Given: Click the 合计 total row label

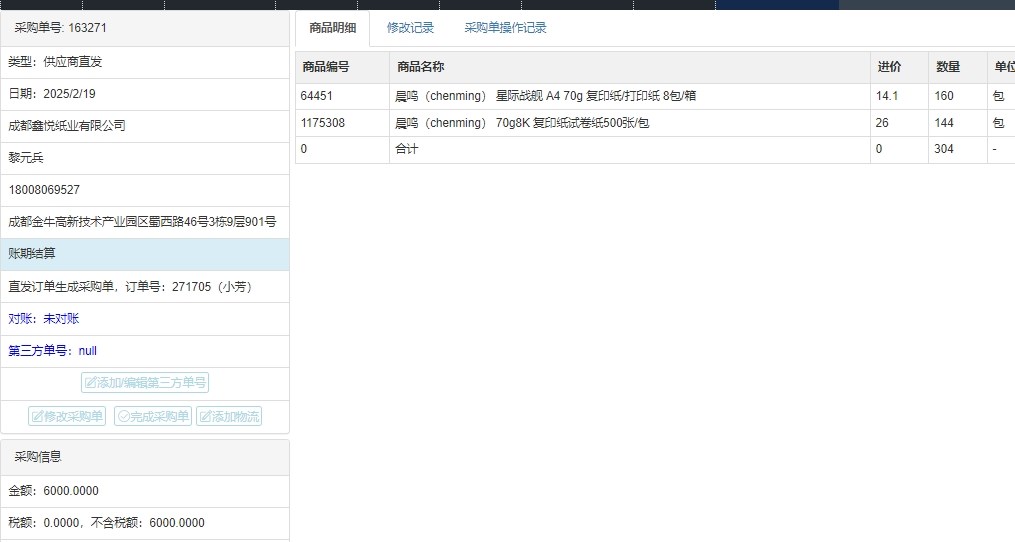Looking at the screenshot, I should 407,149.
